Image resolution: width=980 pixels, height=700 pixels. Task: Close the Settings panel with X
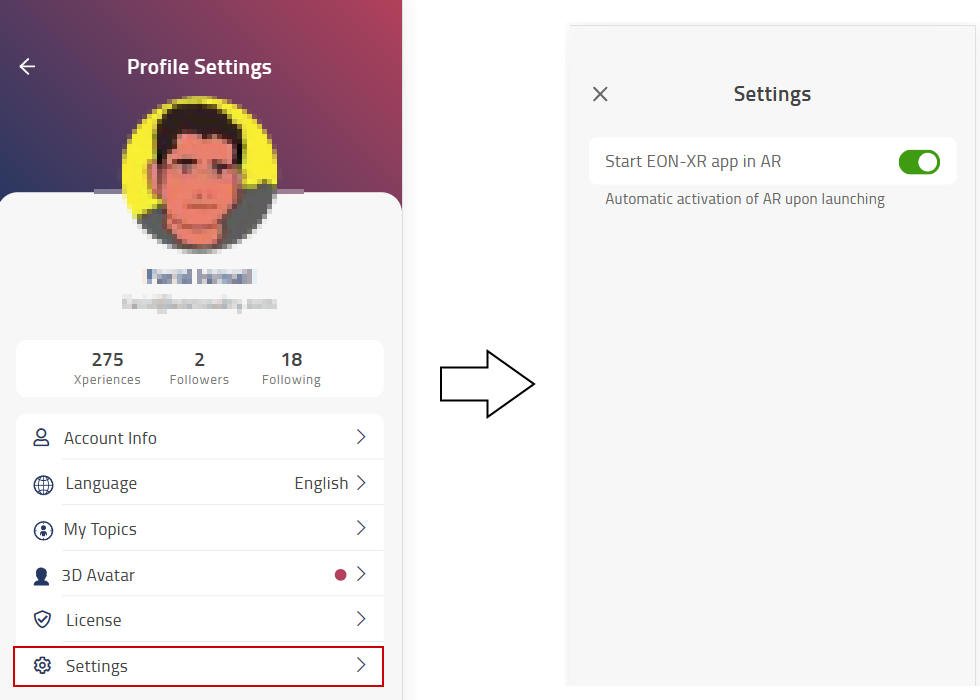[600, 94]
